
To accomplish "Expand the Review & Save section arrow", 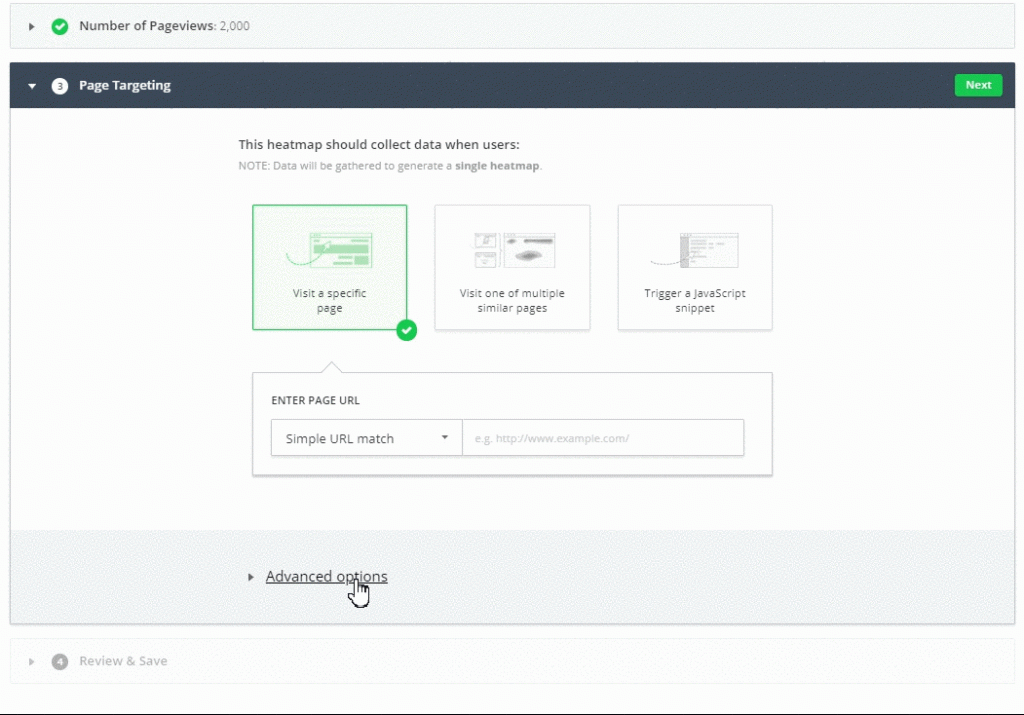I will (x=31, y=661).
